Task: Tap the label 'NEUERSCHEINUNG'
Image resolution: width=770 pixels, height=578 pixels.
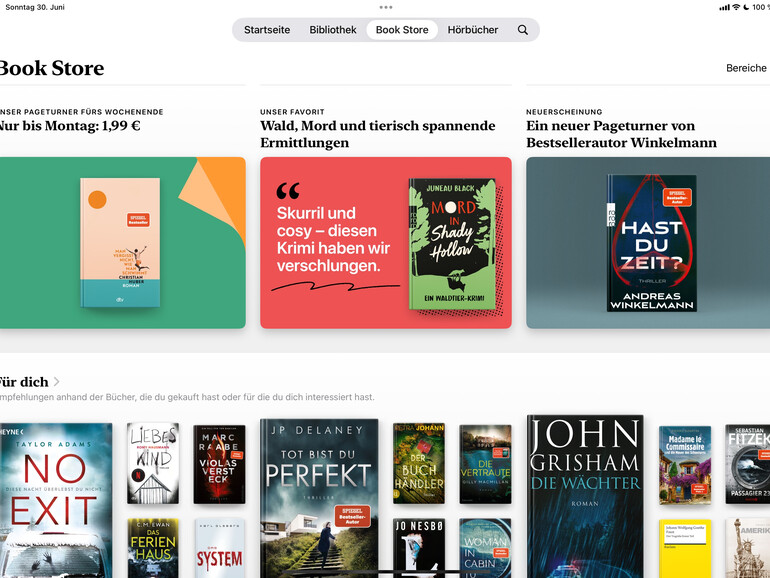Action: click(x=564, y=112)
